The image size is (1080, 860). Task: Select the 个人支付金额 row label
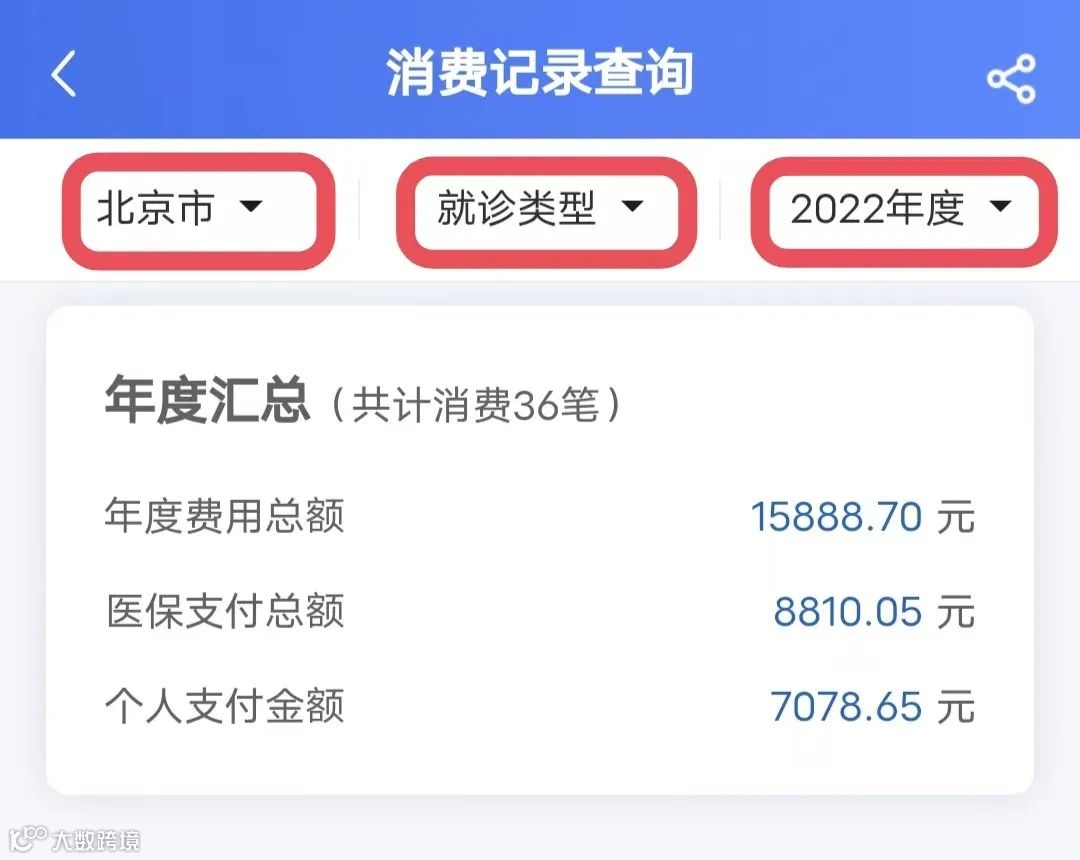click(x=225, y=706)
